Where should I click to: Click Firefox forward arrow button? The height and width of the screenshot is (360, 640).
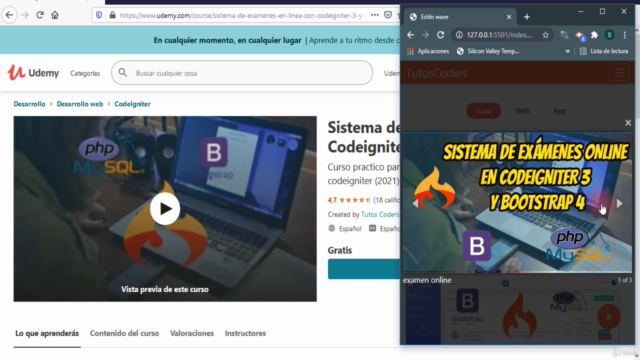point(25,15)
